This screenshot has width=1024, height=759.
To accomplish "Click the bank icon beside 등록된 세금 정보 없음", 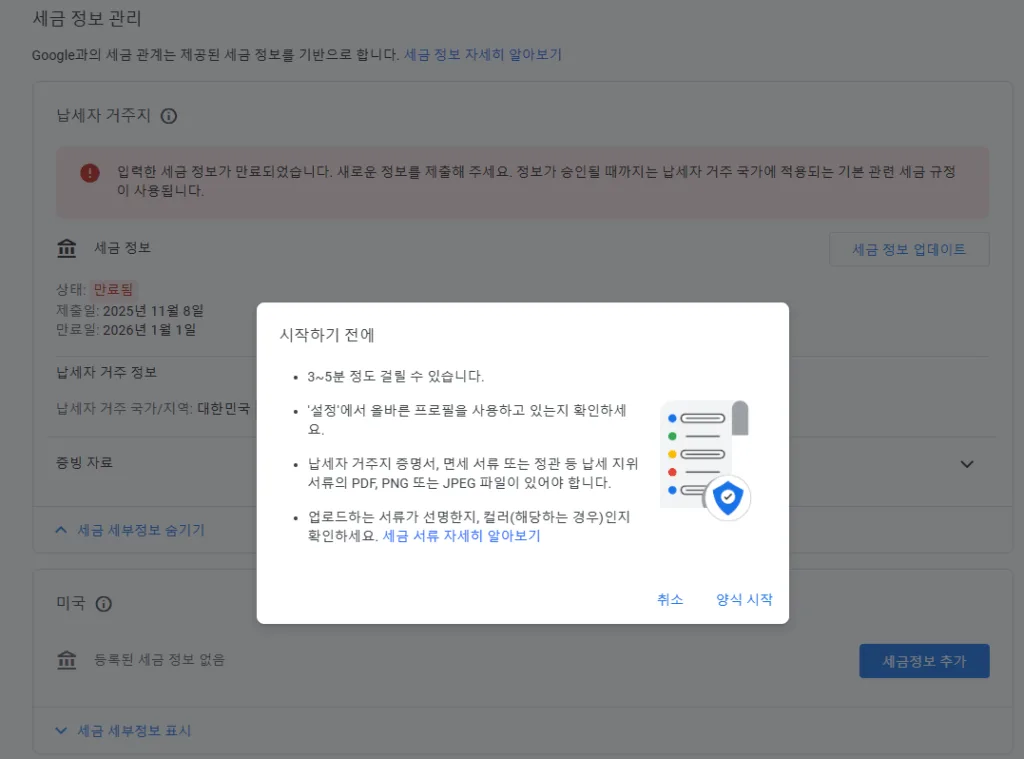I will pos(66,661).
